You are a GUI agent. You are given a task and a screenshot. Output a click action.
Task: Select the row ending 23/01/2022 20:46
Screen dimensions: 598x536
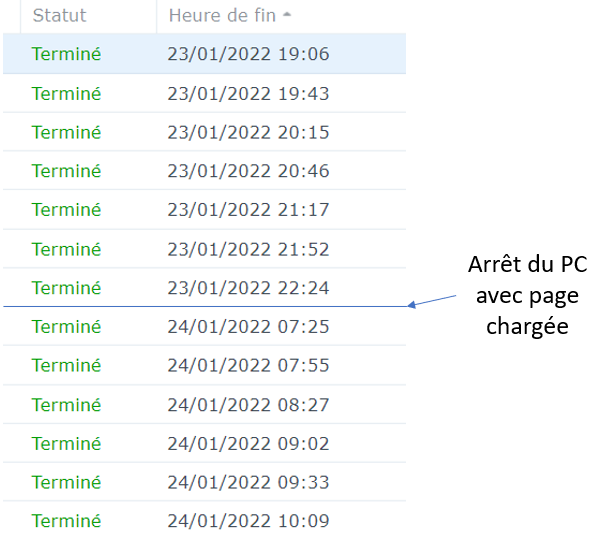[x=204, y=171]
